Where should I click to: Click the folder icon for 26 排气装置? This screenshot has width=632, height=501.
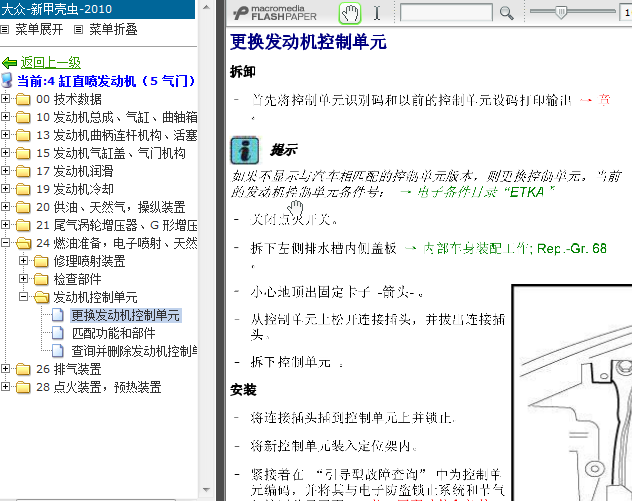[23, 369]
